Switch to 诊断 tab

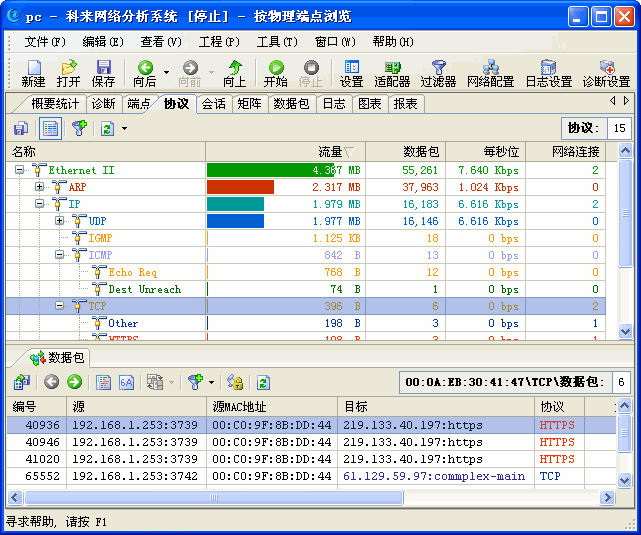pos(103,104)
